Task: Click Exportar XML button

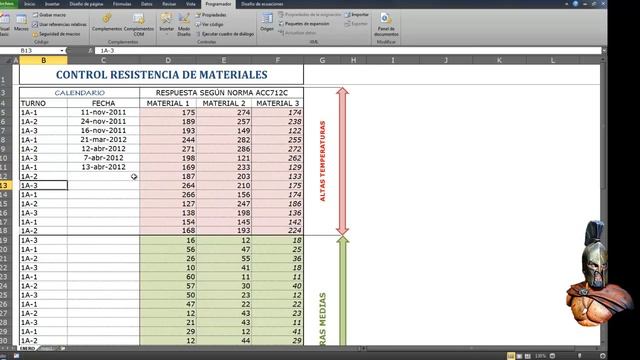Action: 356,24
